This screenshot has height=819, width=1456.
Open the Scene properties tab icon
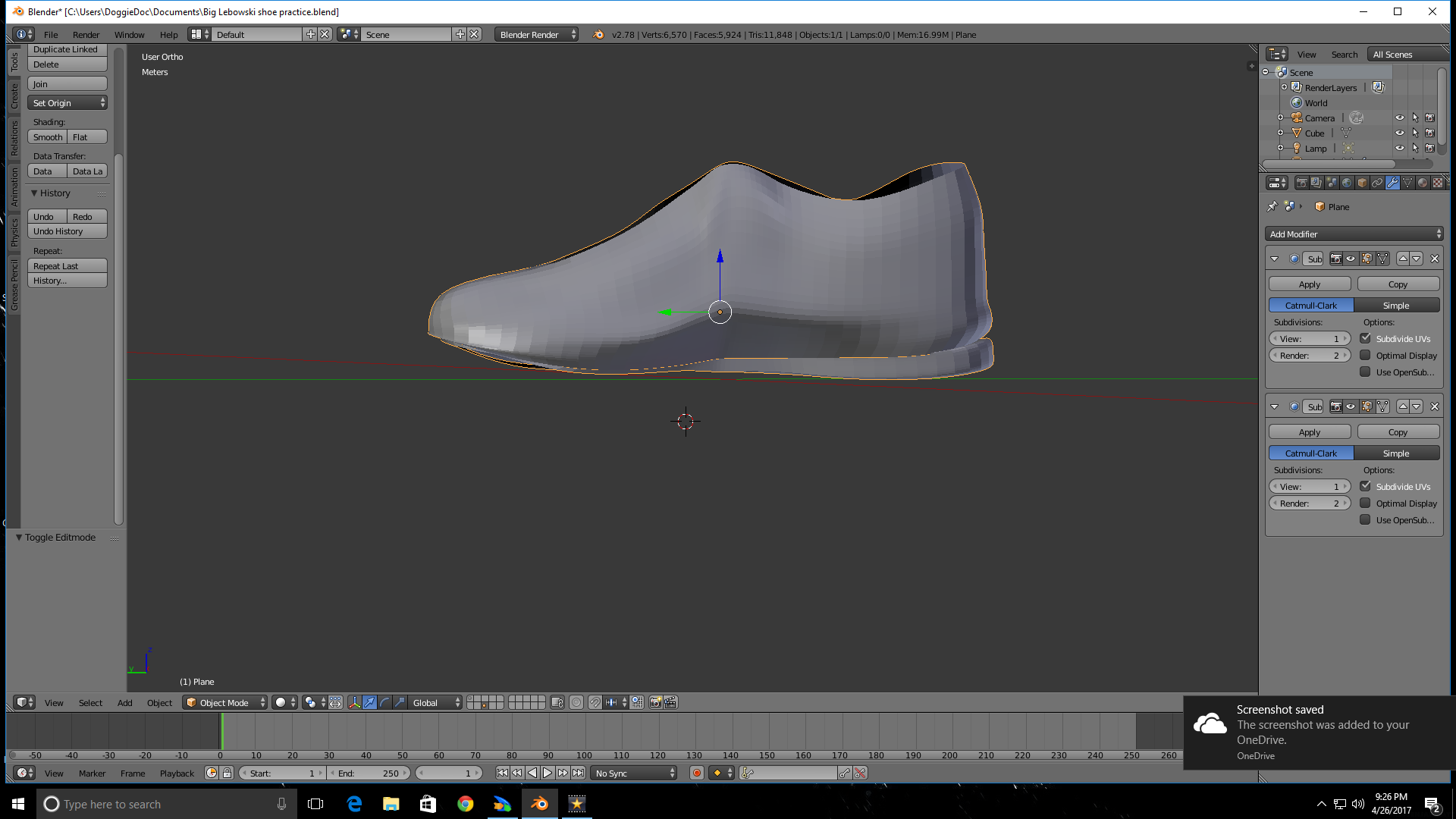[x=1332, y=183]
